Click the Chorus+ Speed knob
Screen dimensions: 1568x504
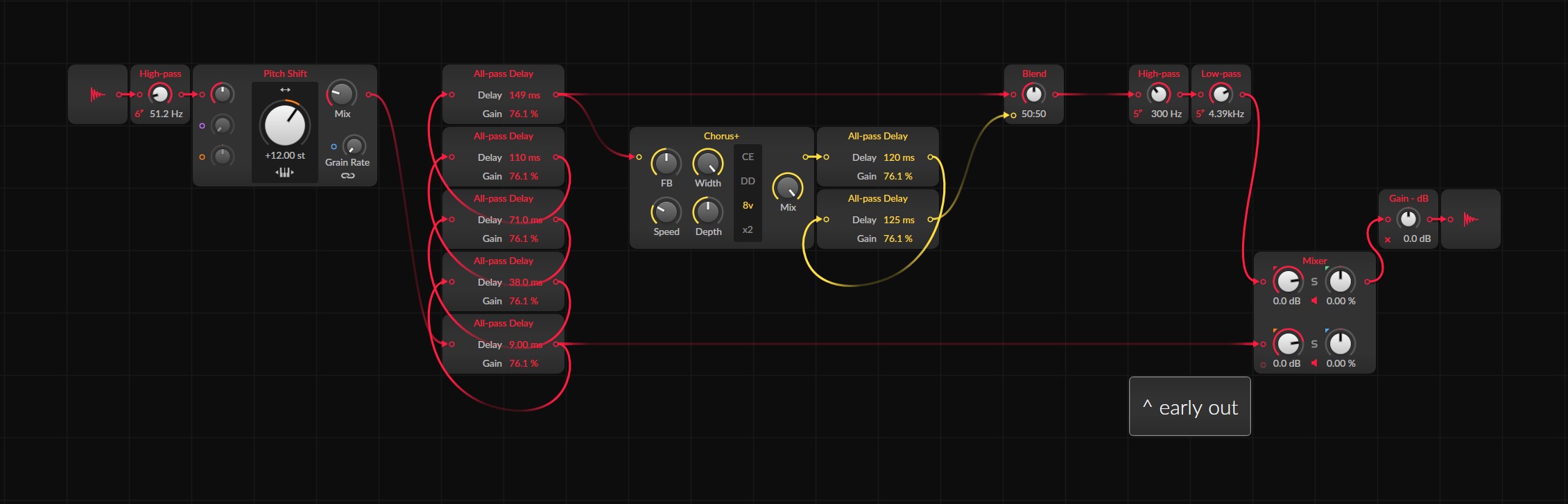666,211
